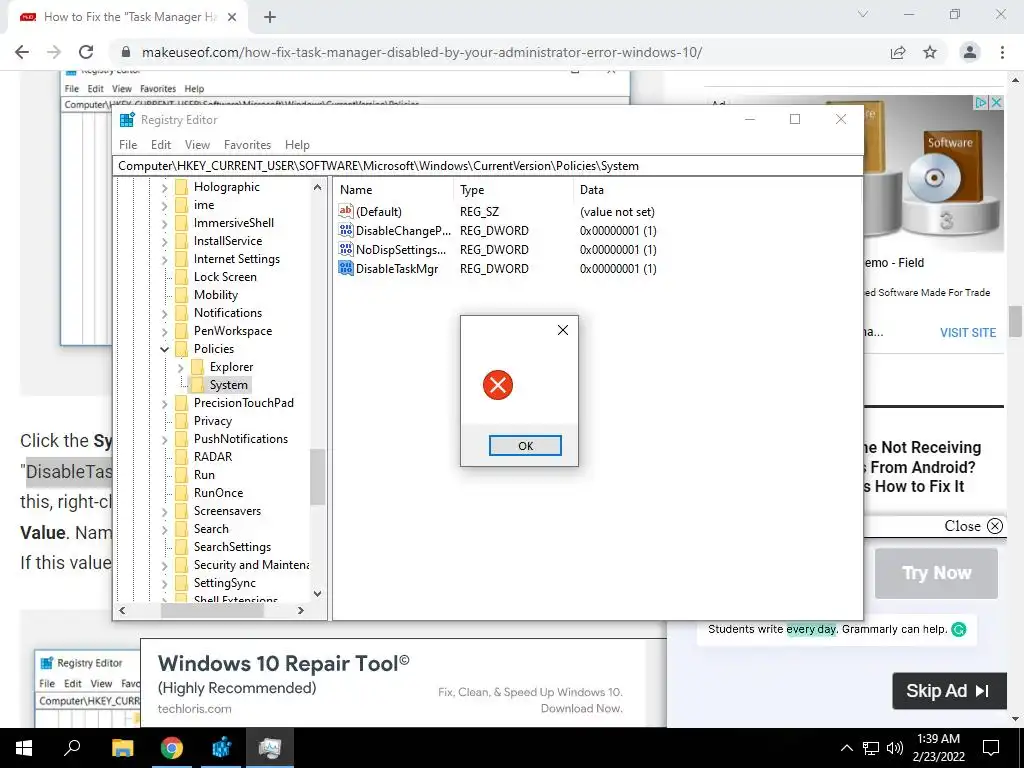Viewport: 1024px width, 768px height.
Task: Open the Chrome three-dot menu
Action: click(1002, 52)
